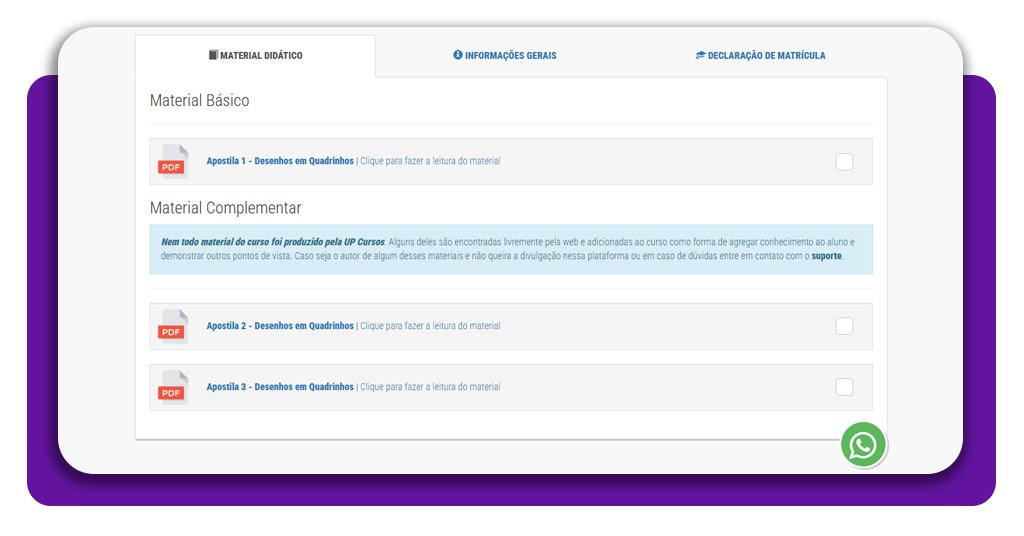The height and width of the screenshot is (536, 1024).
Task: Tick the Apostila 3 checkbox
Action: click(844, 387)
